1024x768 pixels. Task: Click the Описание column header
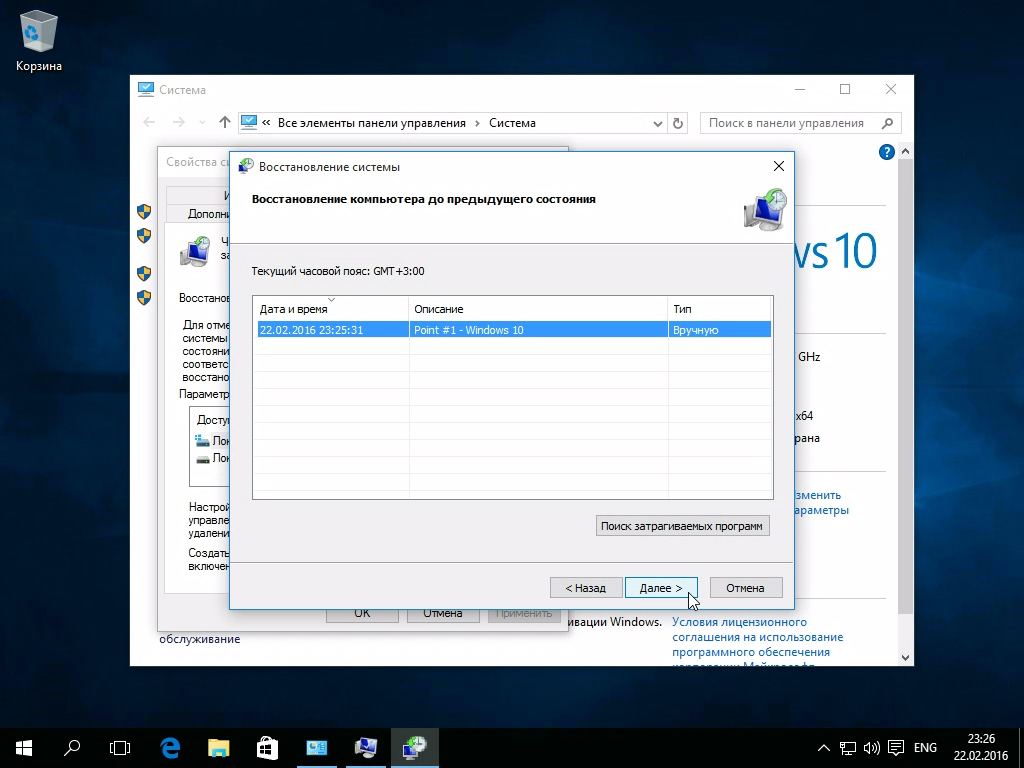538,309
